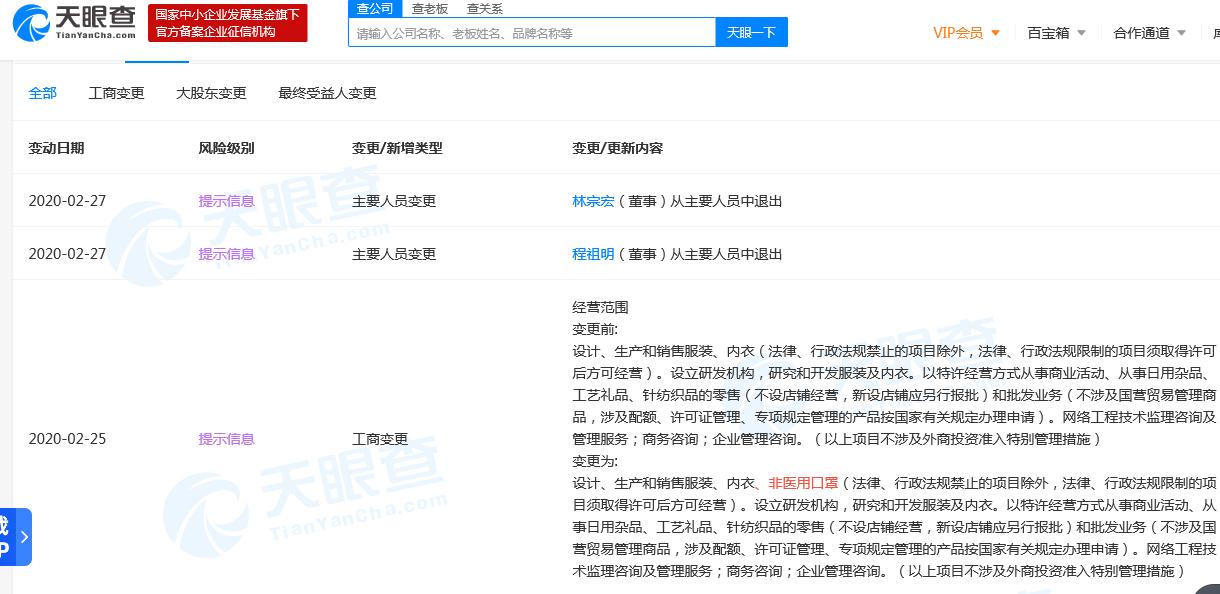Select the 最终受益人变更 filter tab
Screen dimensions: 1220x594
pos(327,93)
